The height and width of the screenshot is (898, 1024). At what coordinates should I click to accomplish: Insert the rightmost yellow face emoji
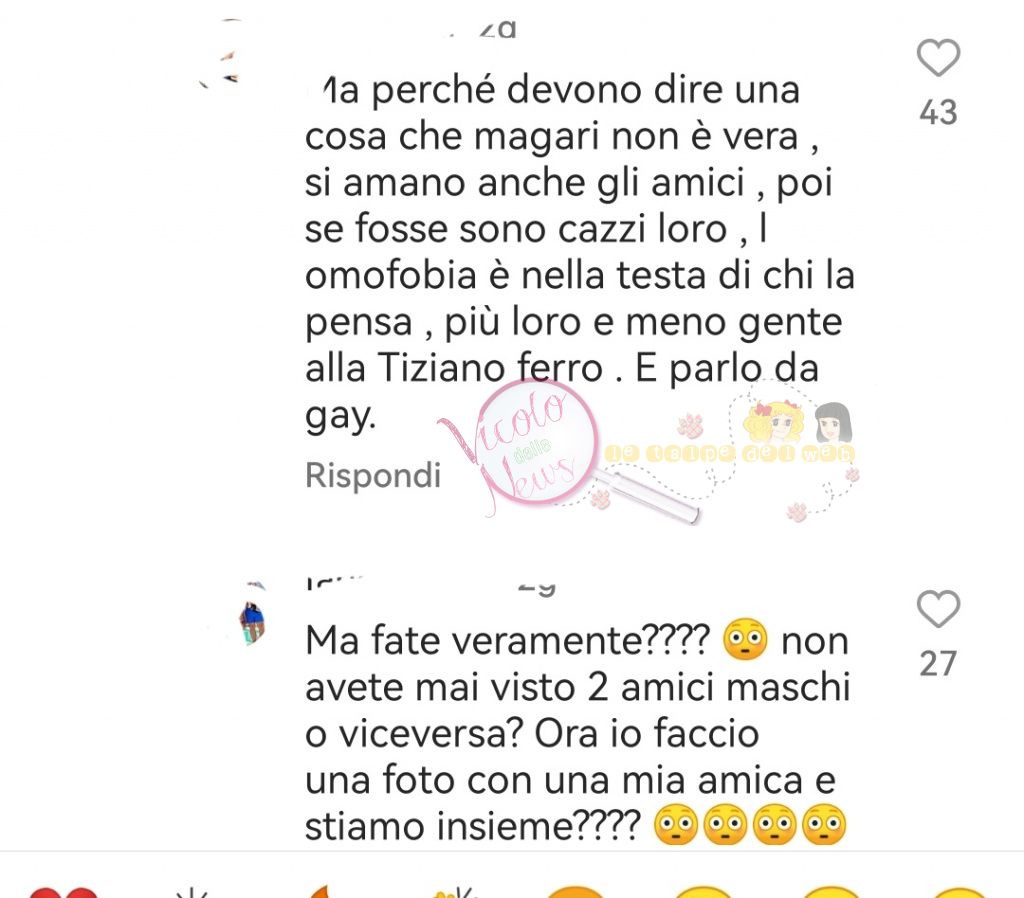tap(959, 892)
